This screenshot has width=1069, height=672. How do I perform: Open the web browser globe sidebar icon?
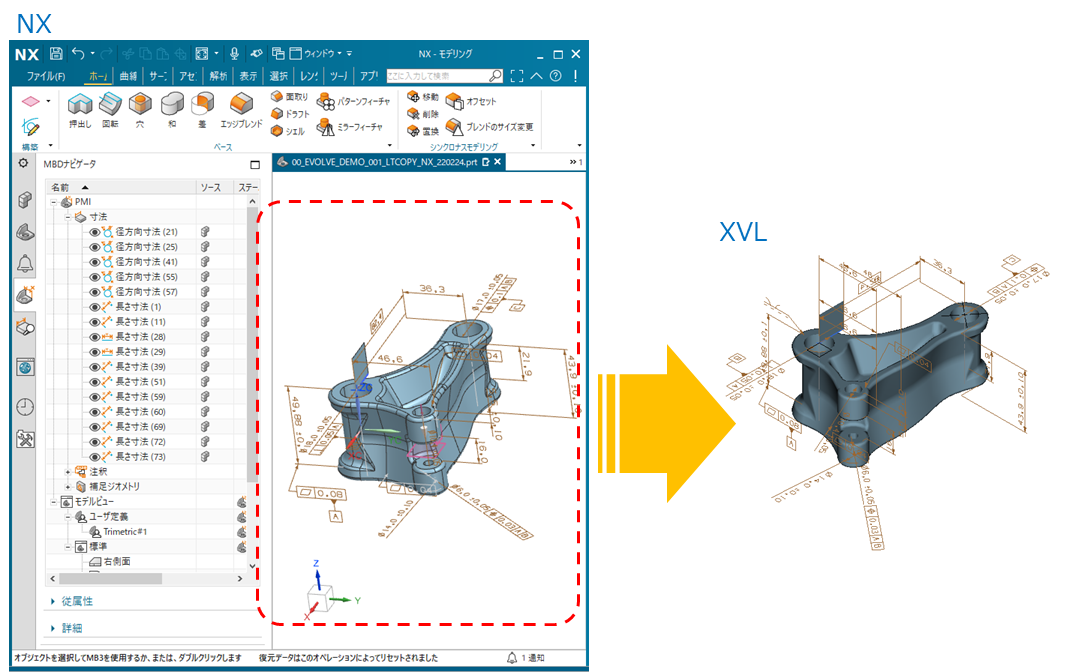[x=25, y=367]
